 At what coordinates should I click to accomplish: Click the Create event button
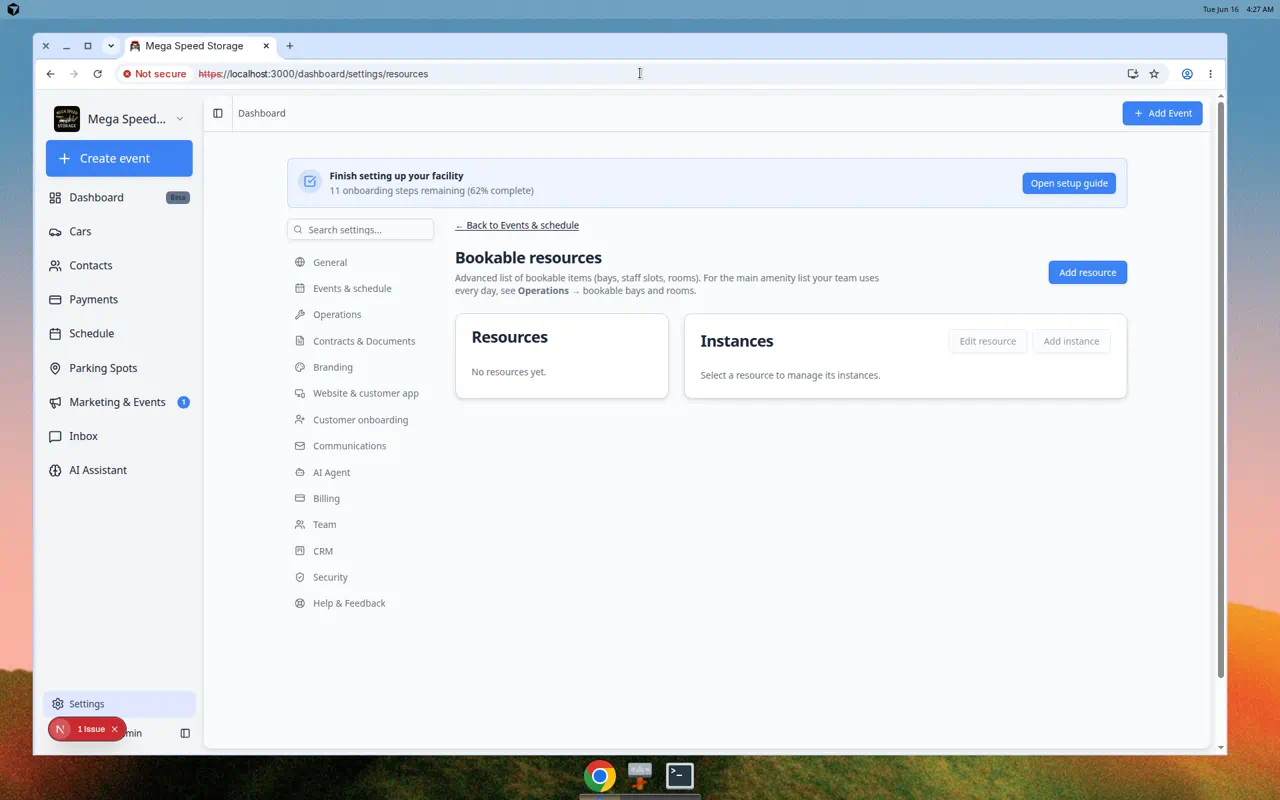click(119, 158)
